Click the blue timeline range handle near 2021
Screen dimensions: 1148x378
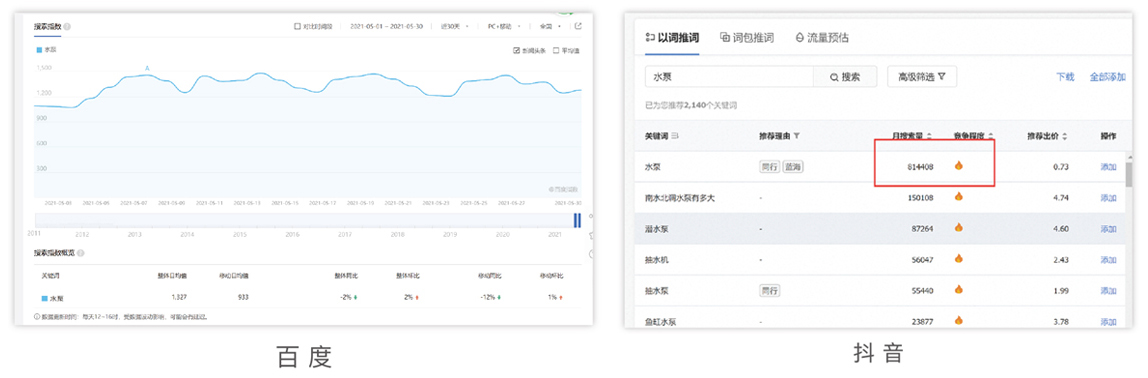pos(577,220)
